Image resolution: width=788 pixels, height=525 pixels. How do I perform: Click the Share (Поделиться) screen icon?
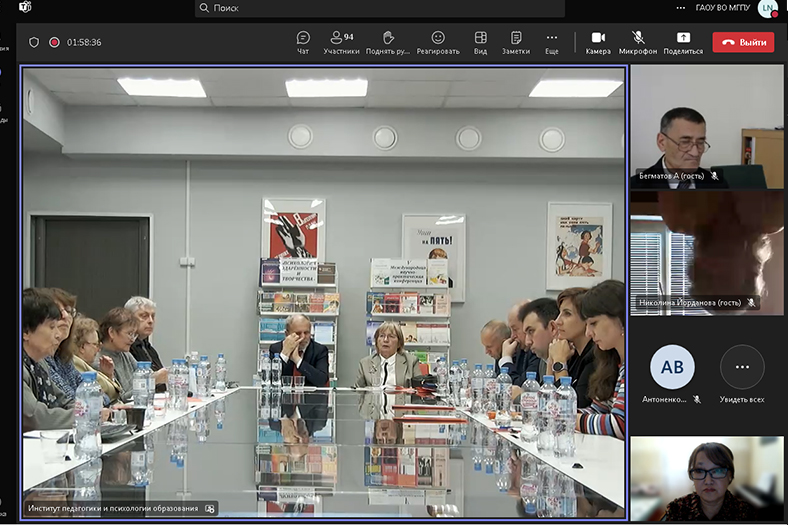(683, 41)
